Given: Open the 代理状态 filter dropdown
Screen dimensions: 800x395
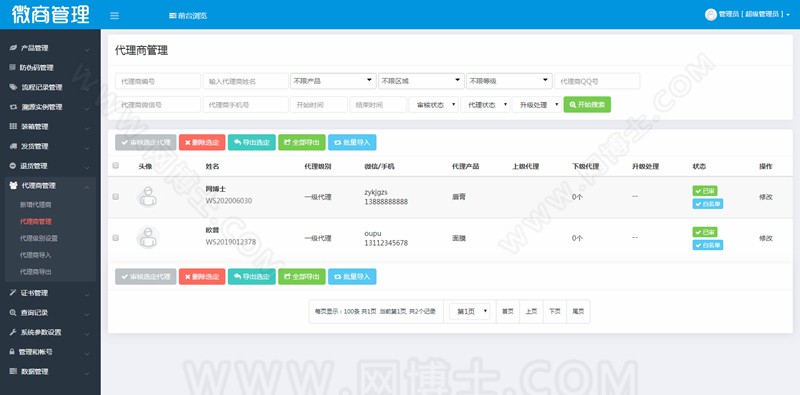Looking at the screenshot, I should tap(485, 105).
